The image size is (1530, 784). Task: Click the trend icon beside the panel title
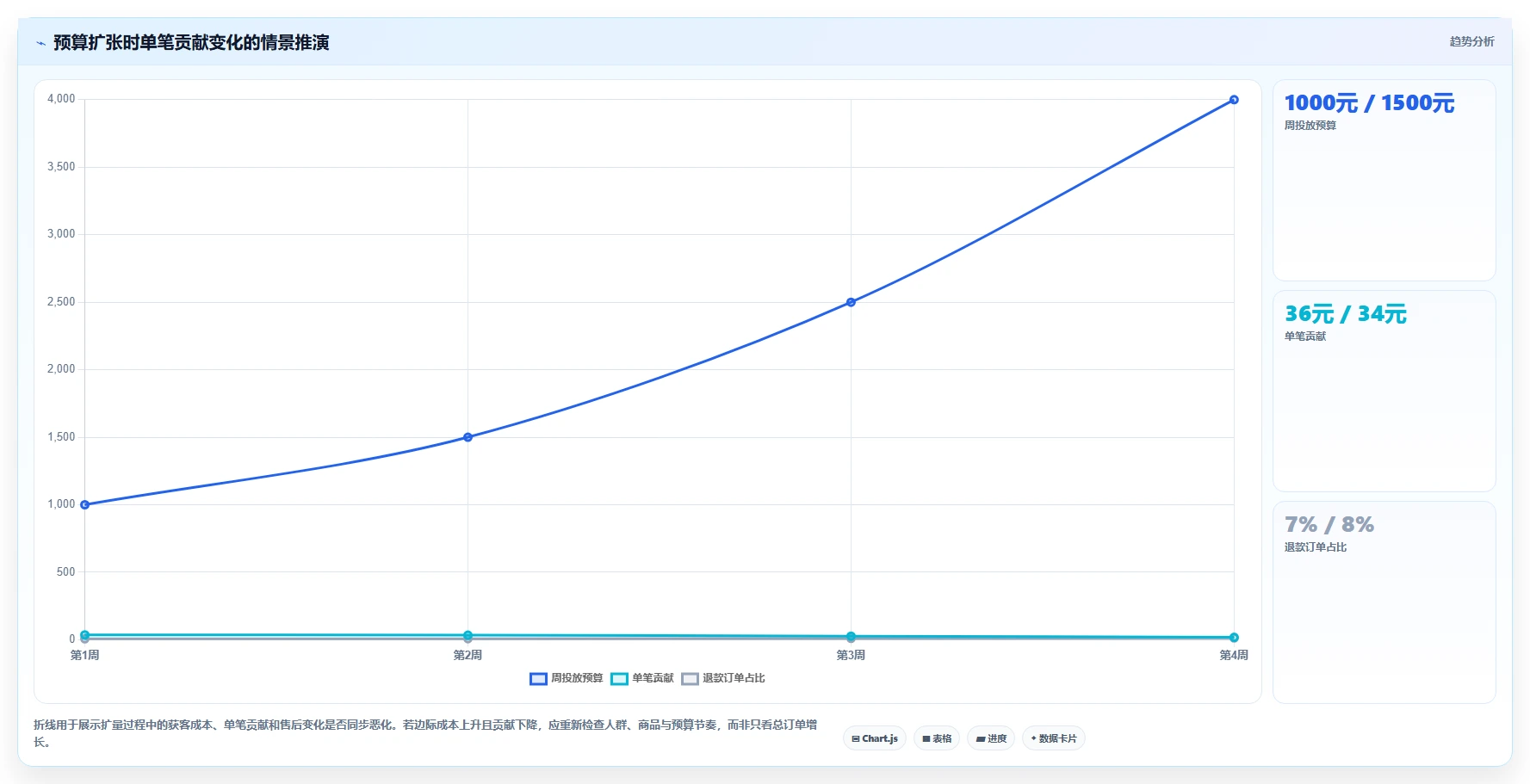click(40, 43)
